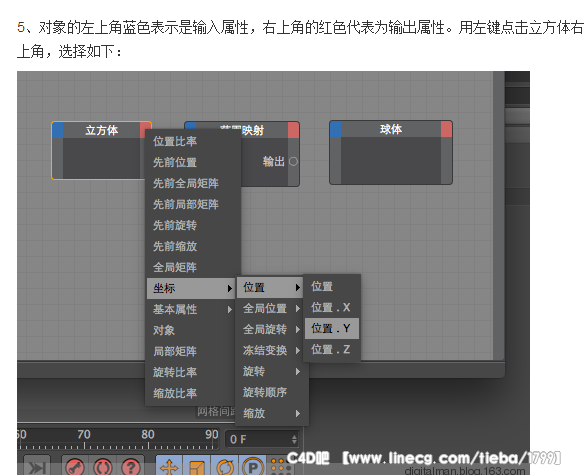
Task: Pick 全局矩阵 from the port menu
Action: (x=192, y=267)
